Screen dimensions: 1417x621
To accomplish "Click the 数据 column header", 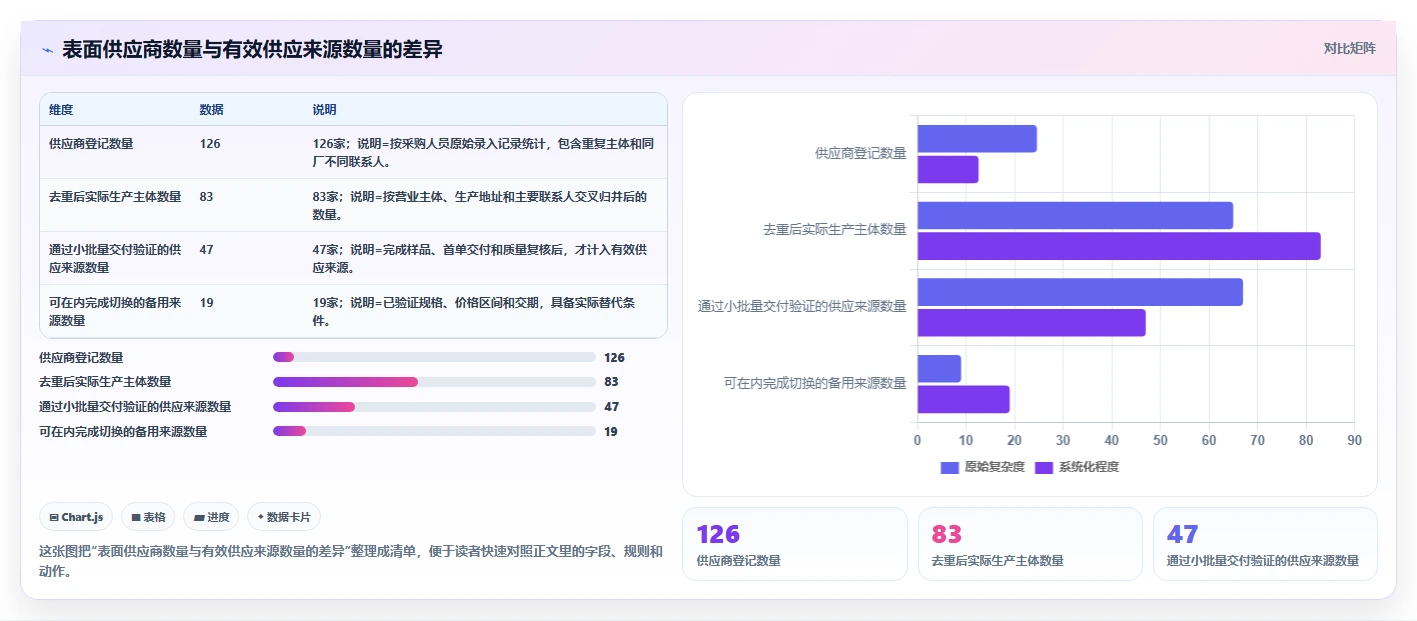I will click(x=211, y=109).
